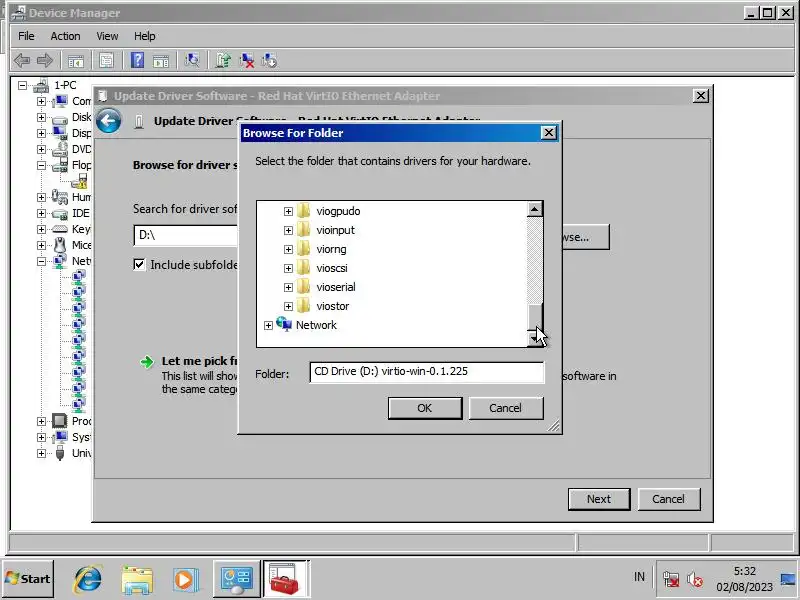This screenshot has height=600, width=800.
Task: Expand the viorng folder
Action: tap(288, 249)
